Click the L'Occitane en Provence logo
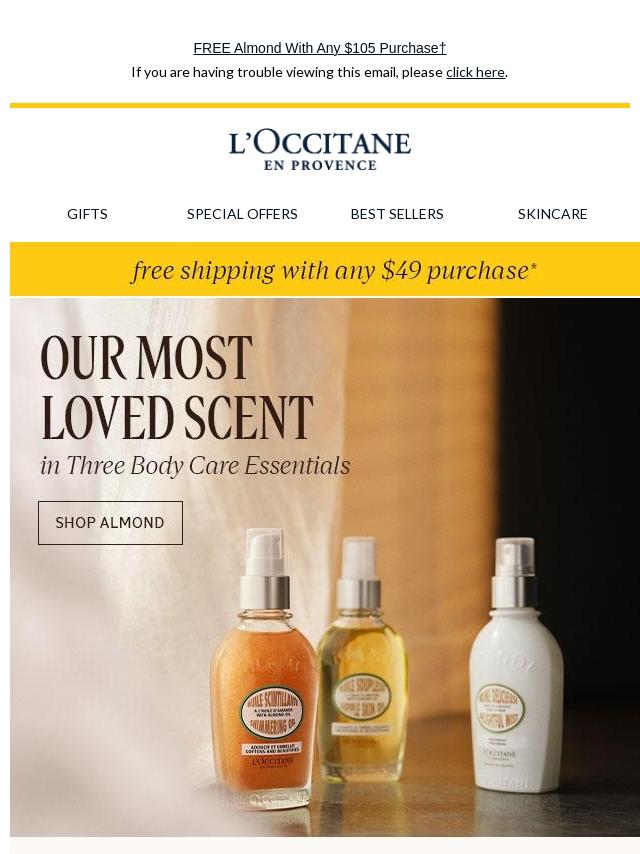This screenshot has width=640, height=854. 320,151
